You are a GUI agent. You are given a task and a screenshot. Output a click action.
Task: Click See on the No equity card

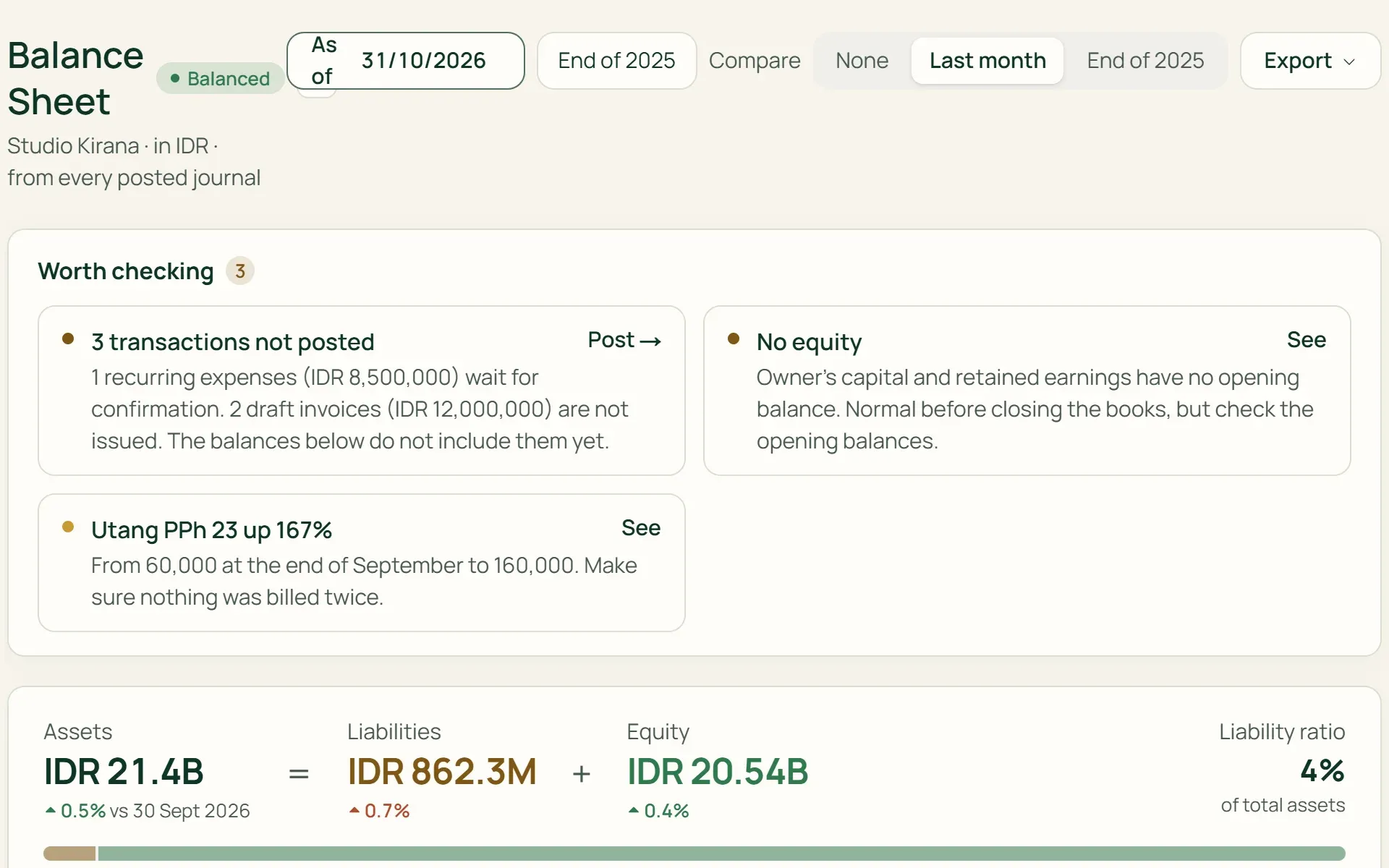(1306, 340)
